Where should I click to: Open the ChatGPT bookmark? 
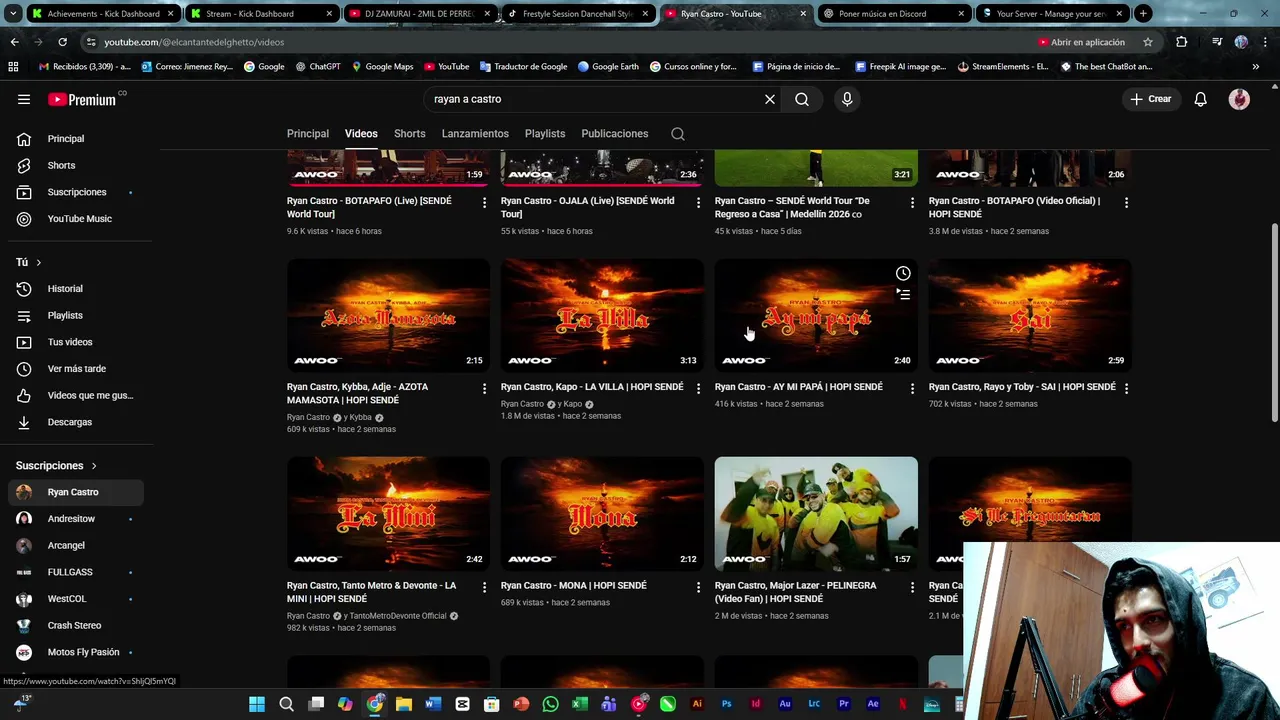pyautogui.click(x=318, y=67)
